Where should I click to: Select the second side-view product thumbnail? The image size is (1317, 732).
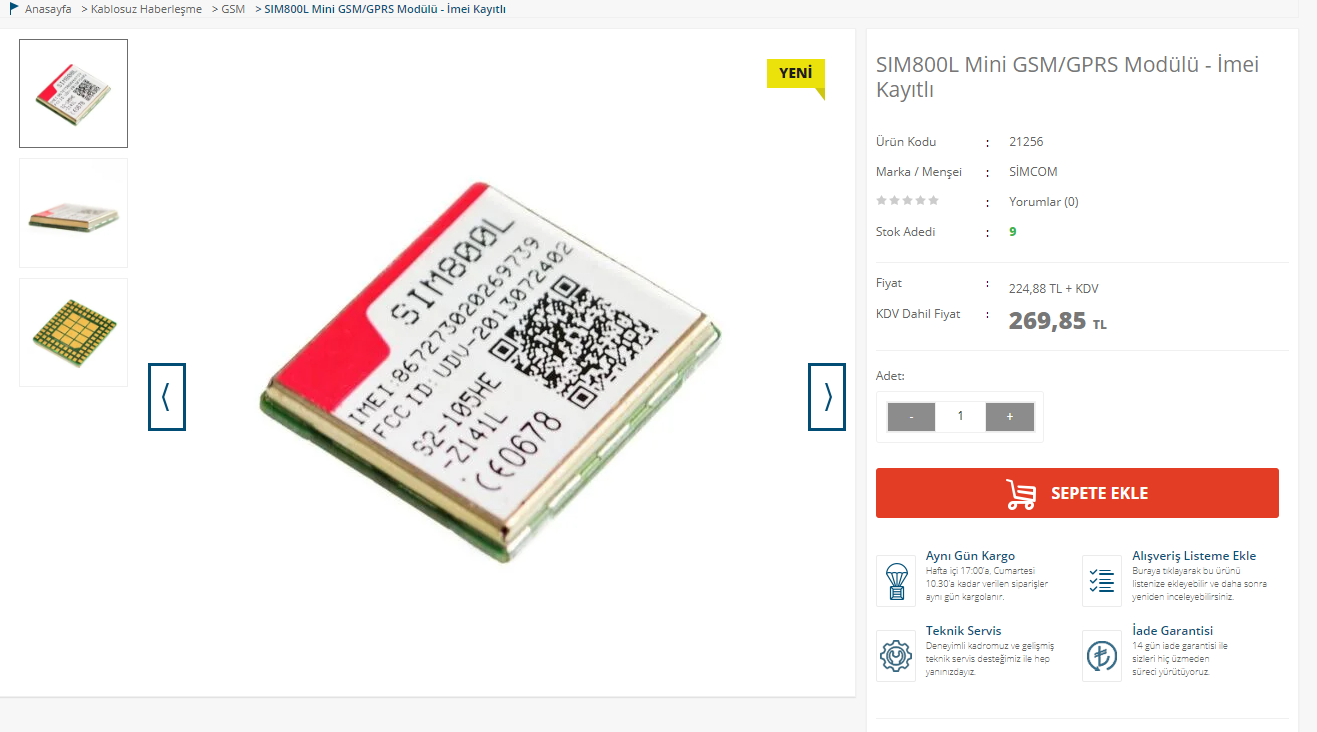[x=74, y=213]
